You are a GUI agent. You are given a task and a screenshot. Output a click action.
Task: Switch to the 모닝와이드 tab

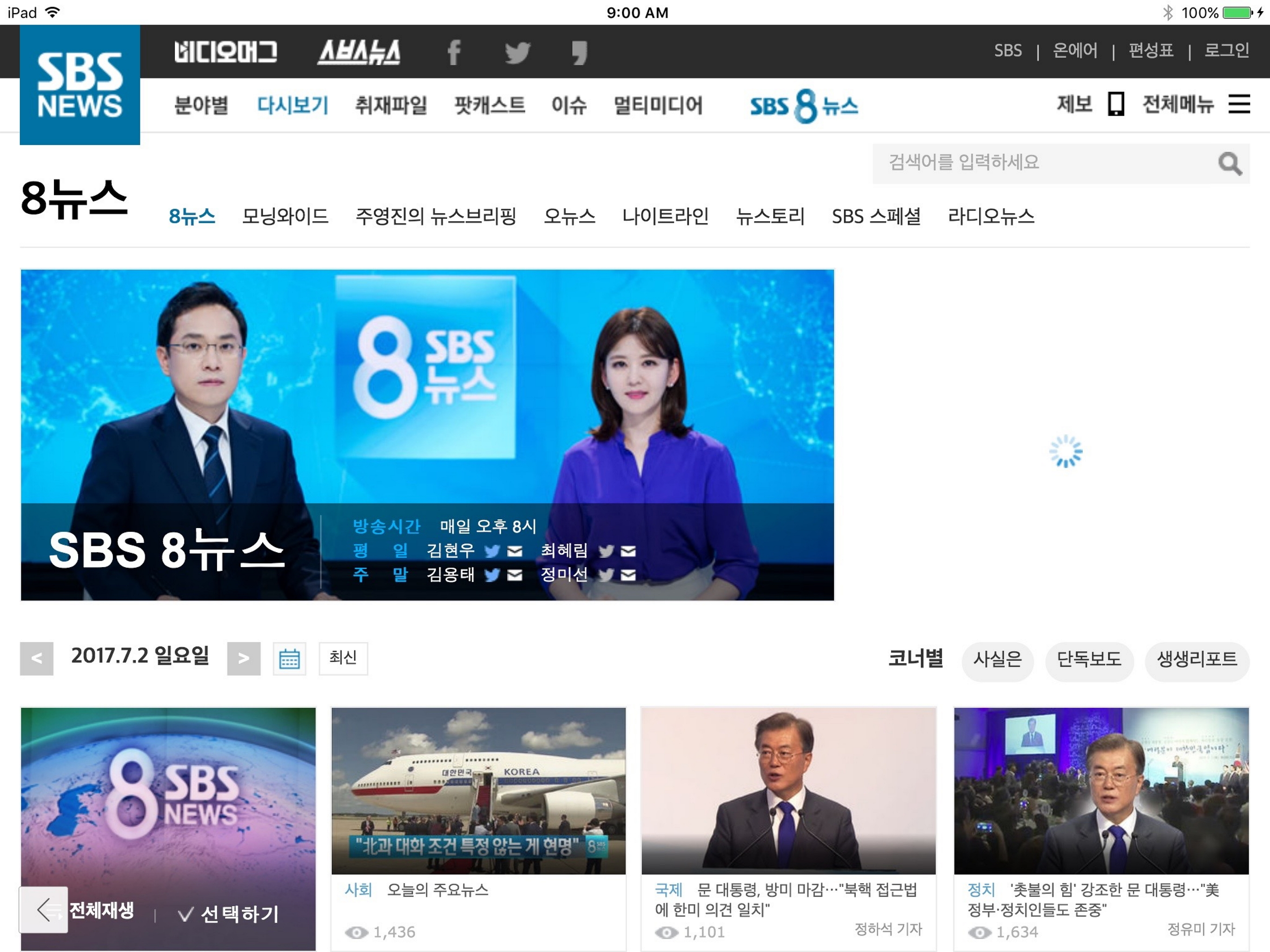[x=285, y=217]
